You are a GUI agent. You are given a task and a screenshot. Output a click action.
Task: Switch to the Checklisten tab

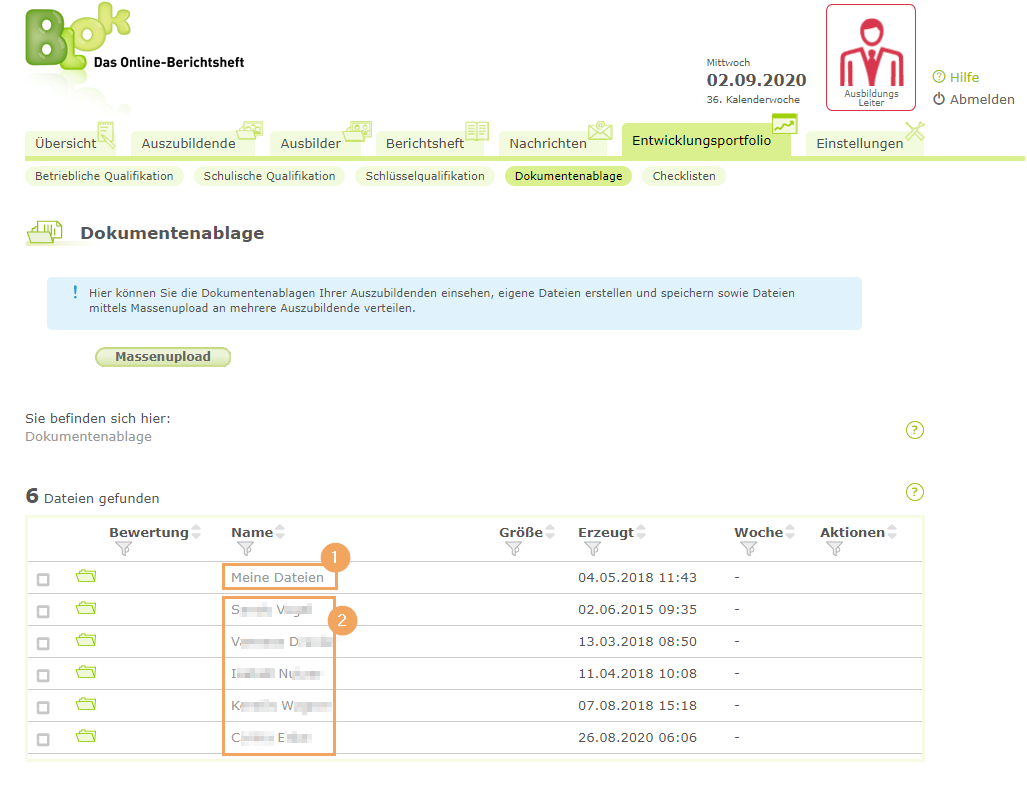click(x=683, y=176)
